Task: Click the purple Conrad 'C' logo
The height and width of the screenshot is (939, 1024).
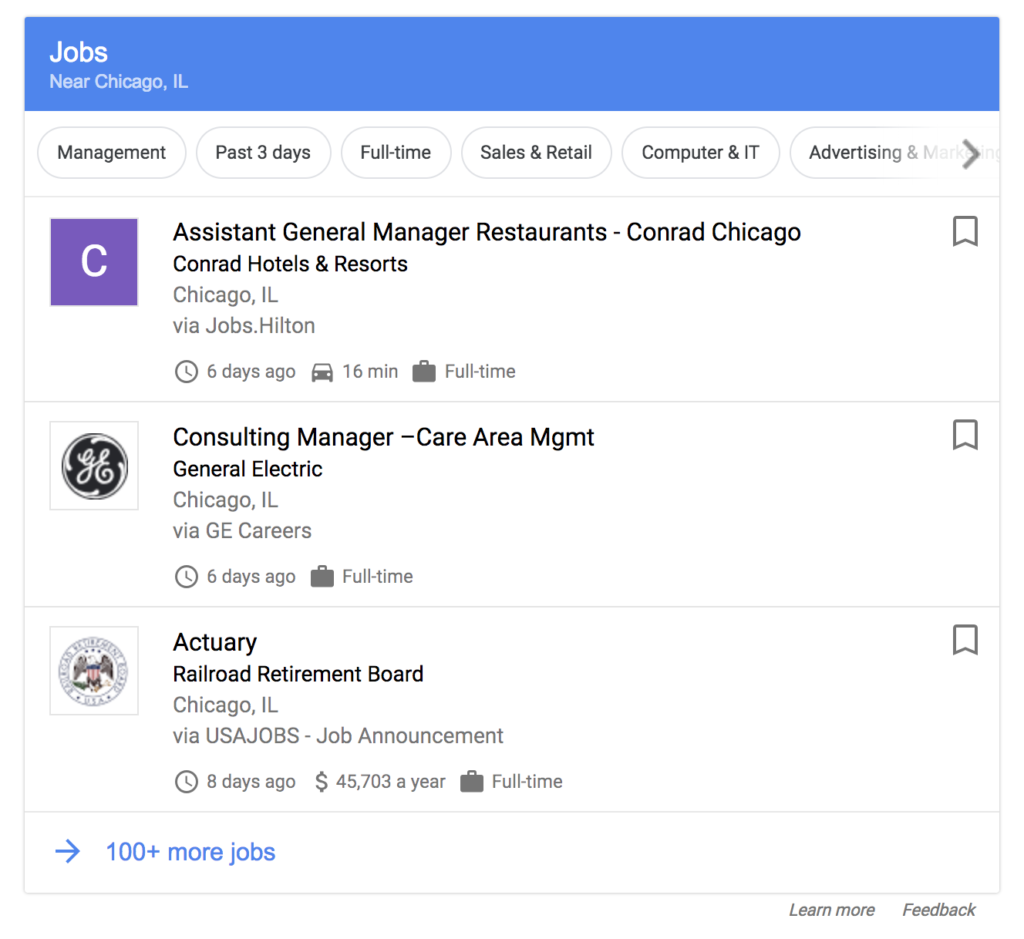Action: tap(94, 262)
